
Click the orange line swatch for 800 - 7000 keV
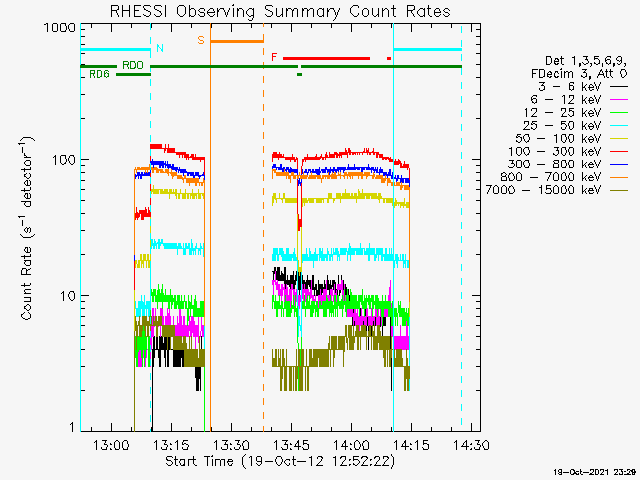pyautogui.click(x=619, y=177)
